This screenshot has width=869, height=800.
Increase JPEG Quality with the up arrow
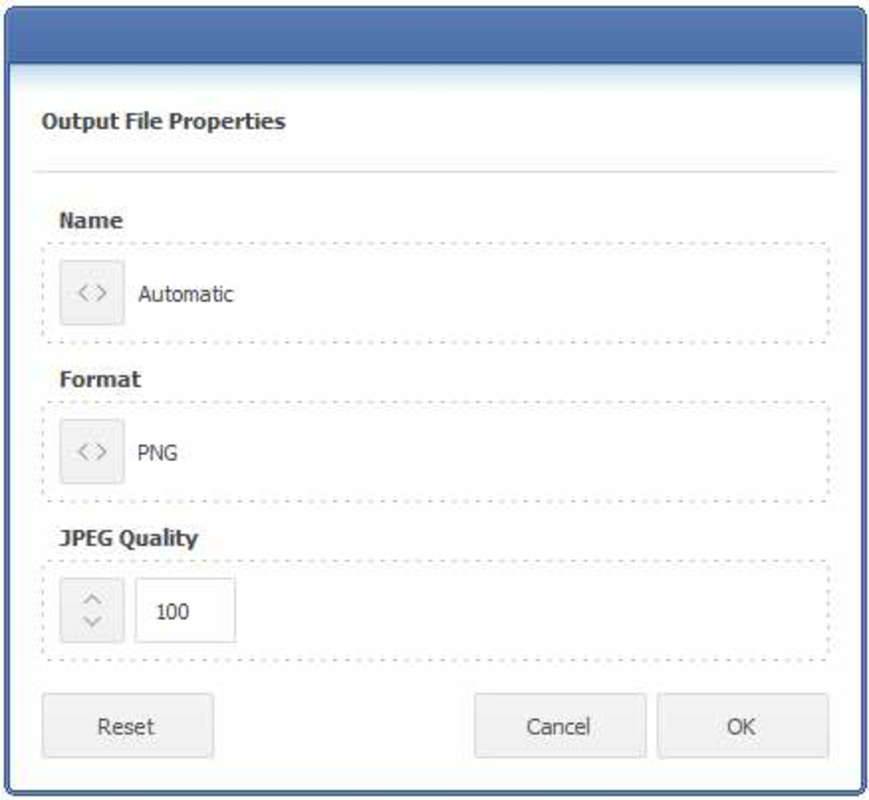click(x=92, y=599)
